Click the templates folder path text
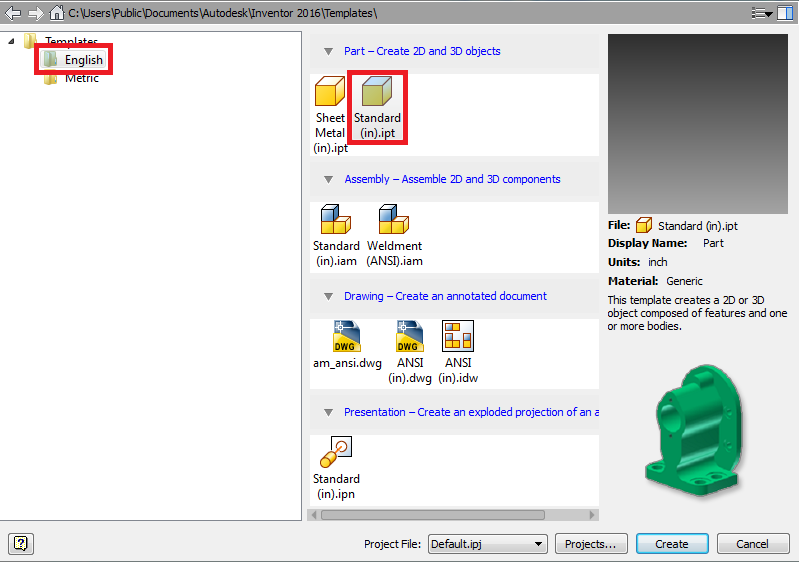Viewport: 799px width, 562px height. point(223,13)
